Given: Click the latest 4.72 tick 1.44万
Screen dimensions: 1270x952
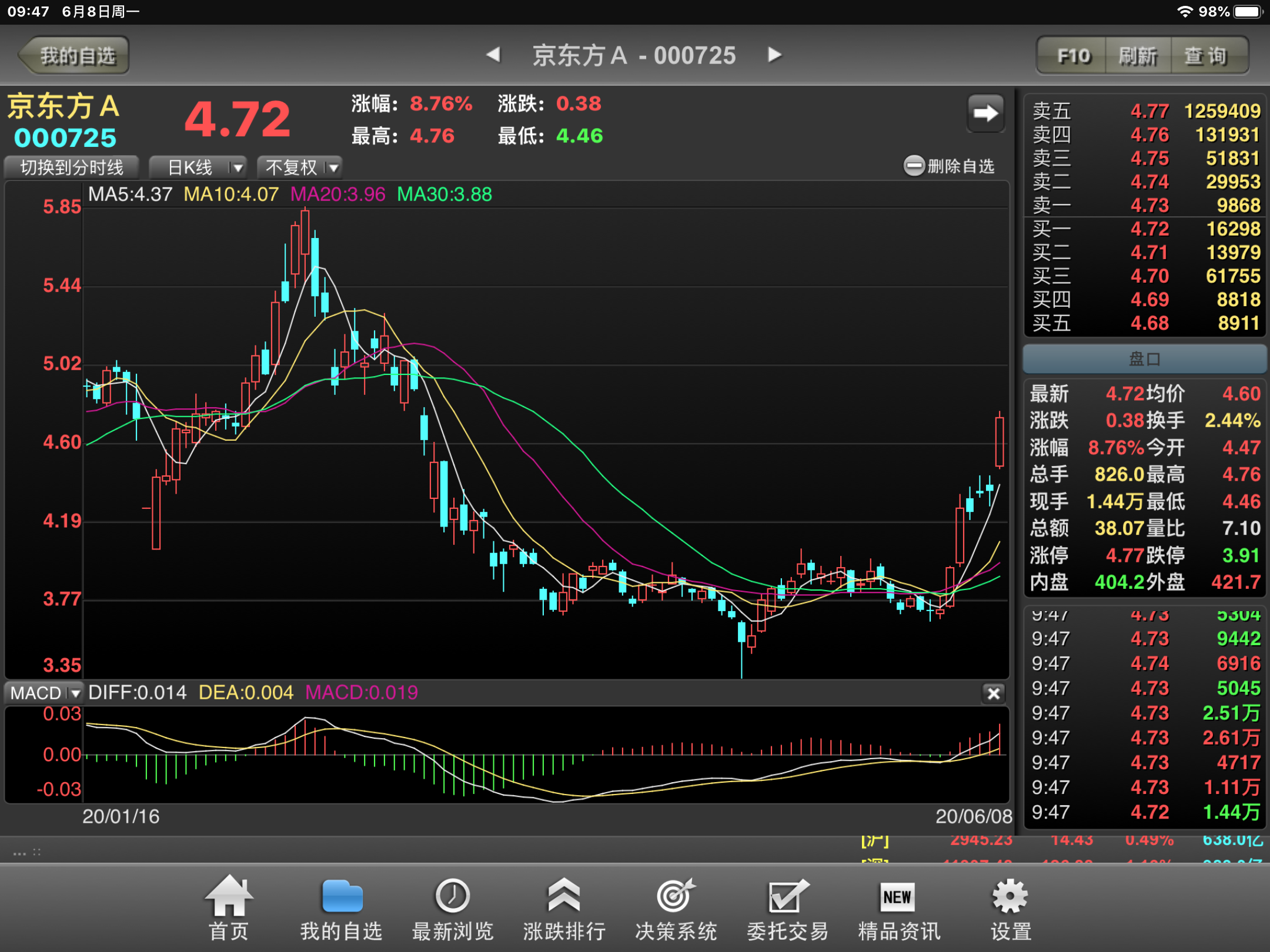Looking at the screenshot, I should 1145,812.
